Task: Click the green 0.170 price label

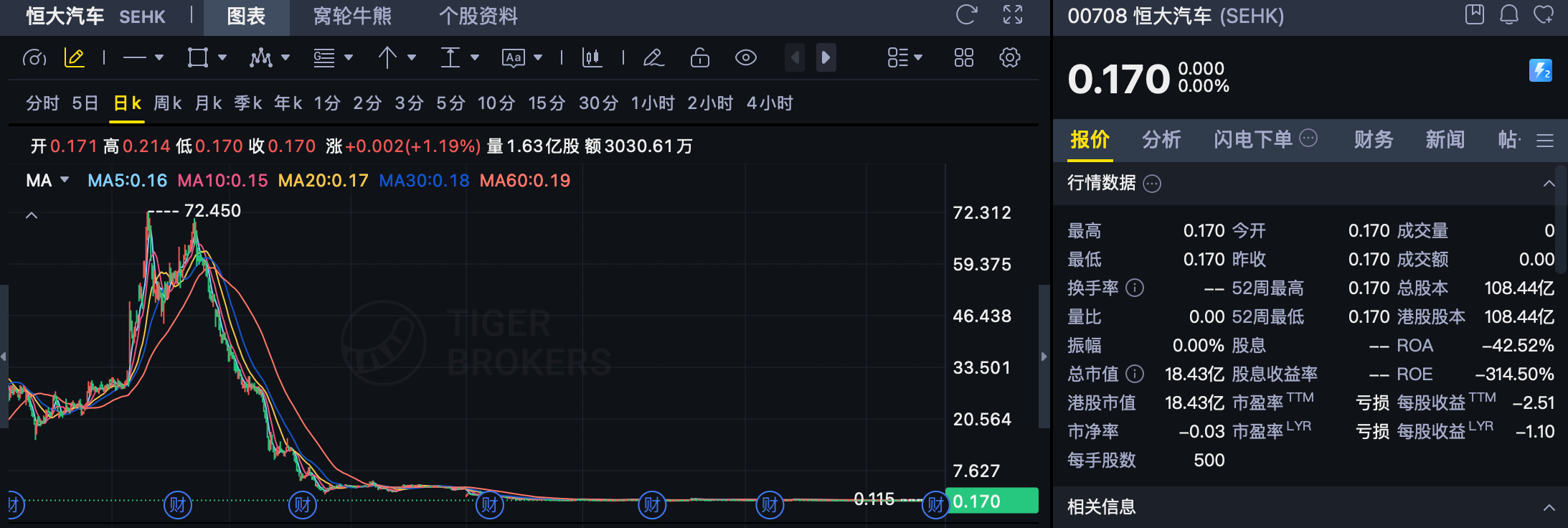Action: click(992, 501)
